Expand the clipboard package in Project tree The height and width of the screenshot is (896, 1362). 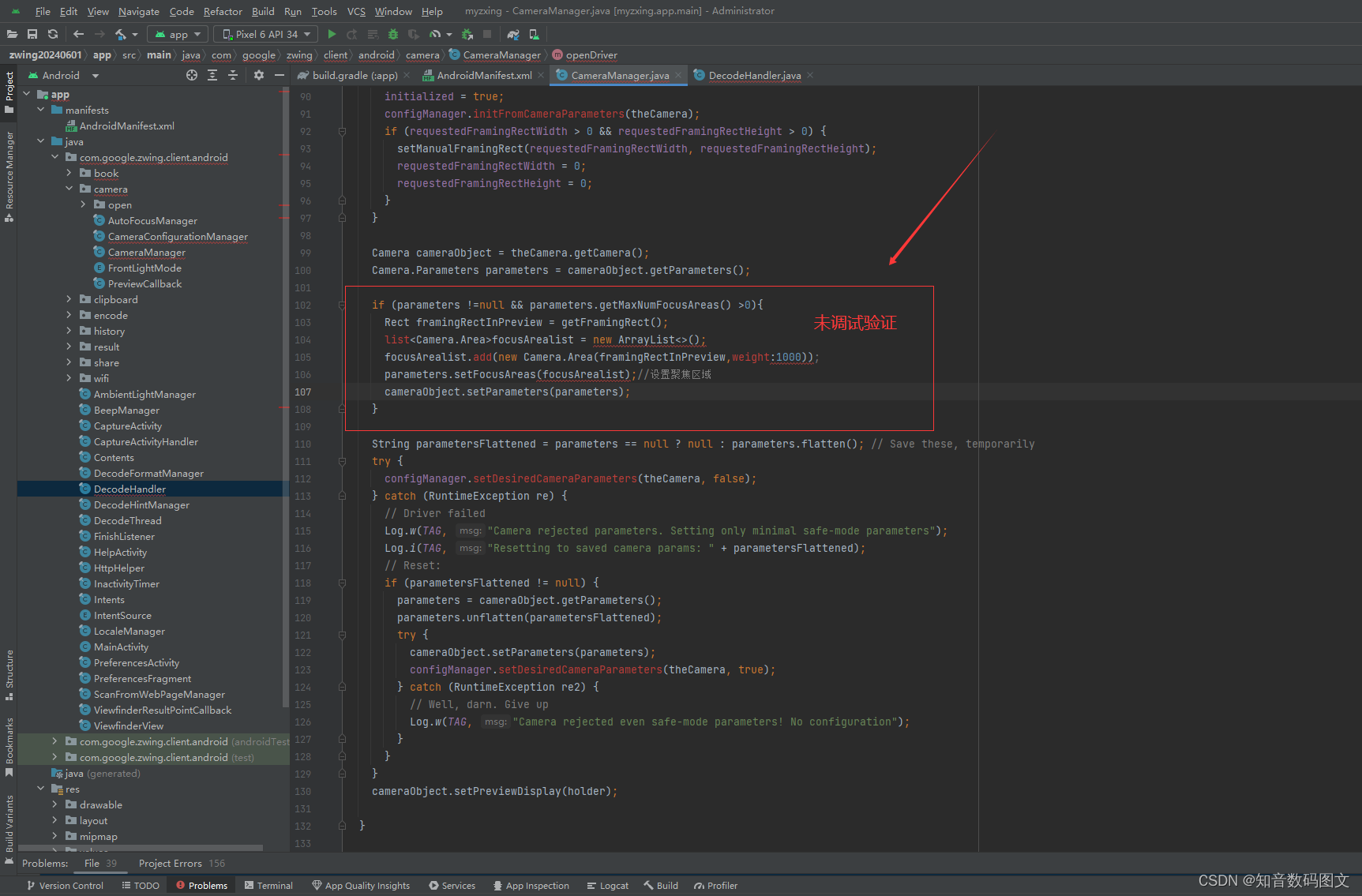pyautogui.click(x=69, y=299)
